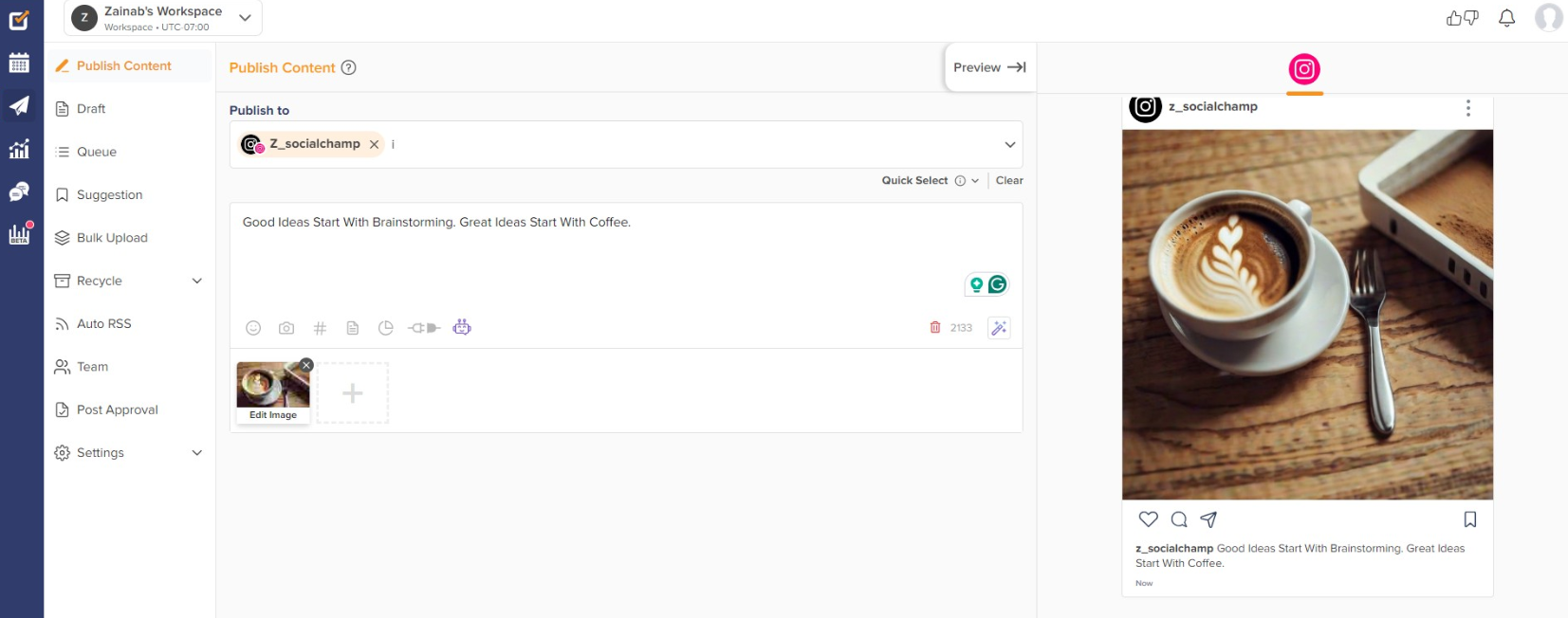Click the magic wand AI icon

pos(999,328)
